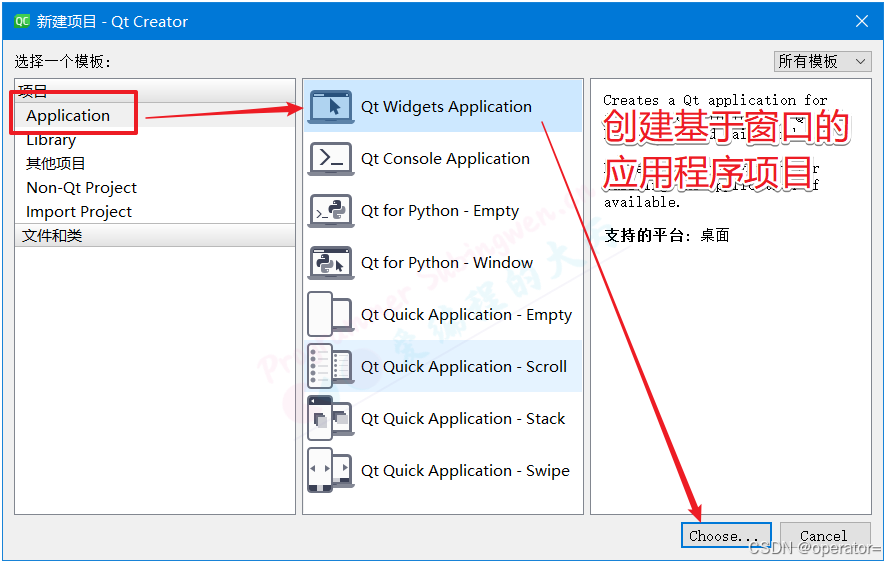
Task: Close the 新建项目 dialog
Action: tap(861, 21)
